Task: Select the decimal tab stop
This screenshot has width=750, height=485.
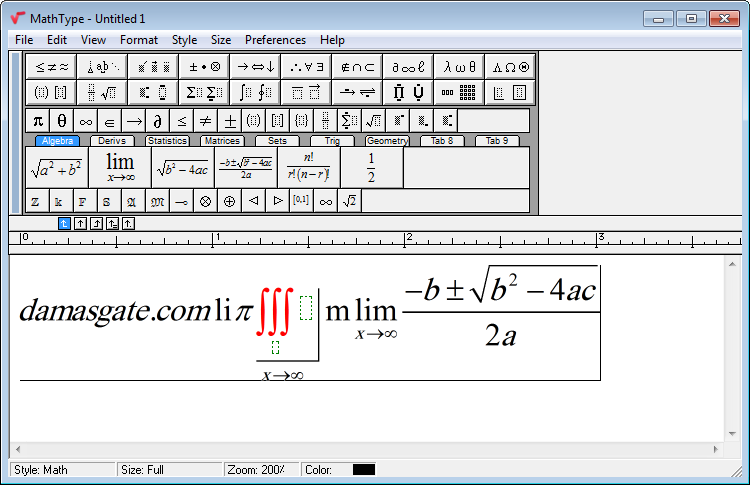Action: pos(128,223)
